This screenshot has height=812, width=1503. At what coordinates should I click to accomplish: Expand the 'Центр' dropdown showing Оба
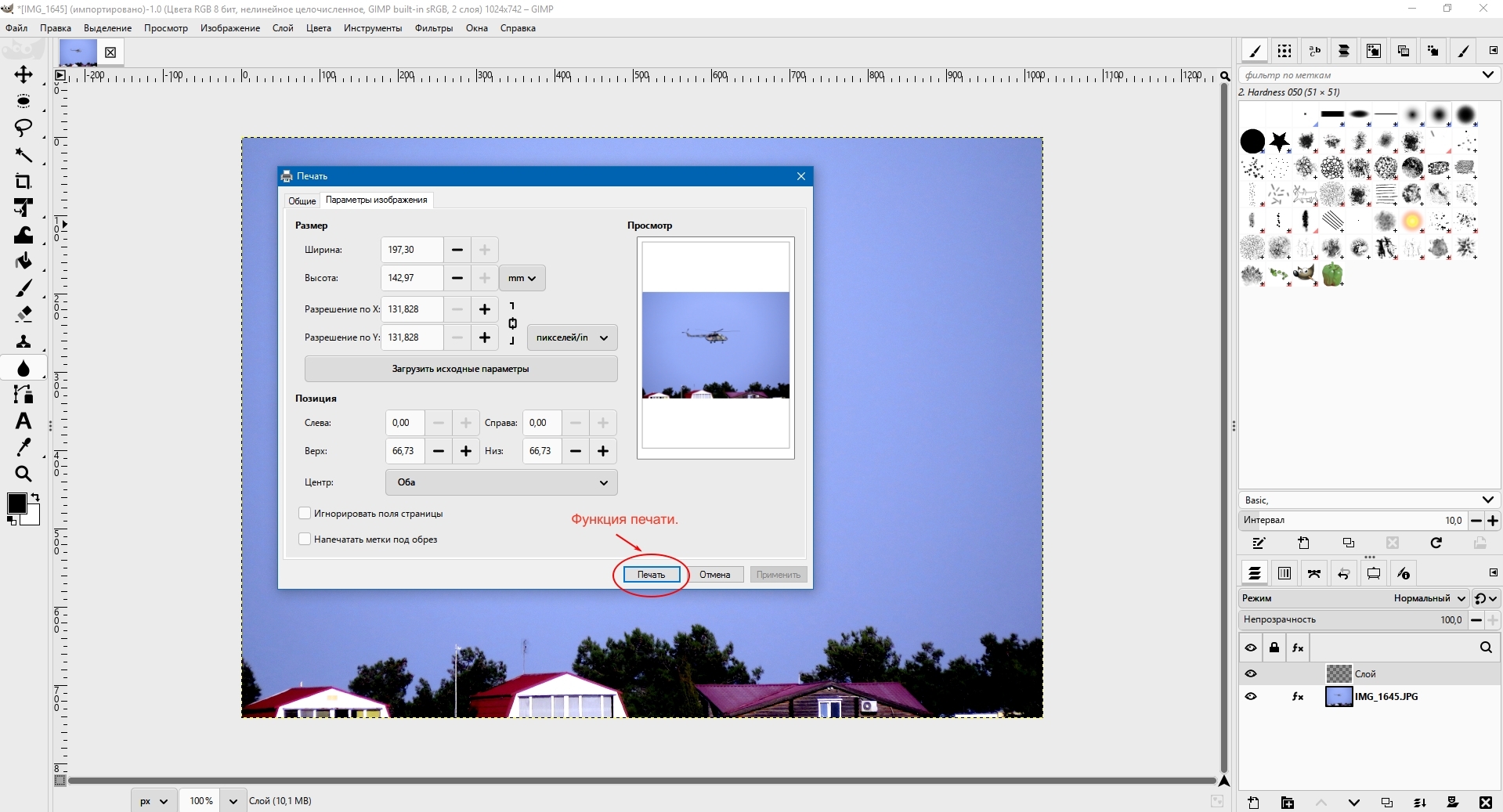501,482
